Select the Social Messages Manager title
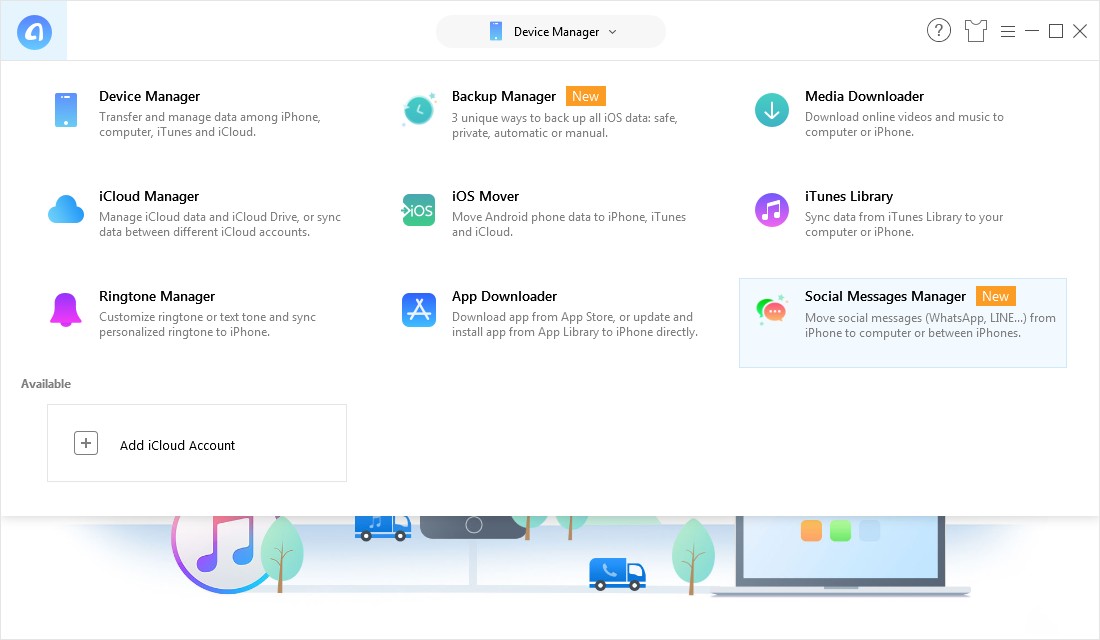The image size is (1100, 640). pos(885,296)
